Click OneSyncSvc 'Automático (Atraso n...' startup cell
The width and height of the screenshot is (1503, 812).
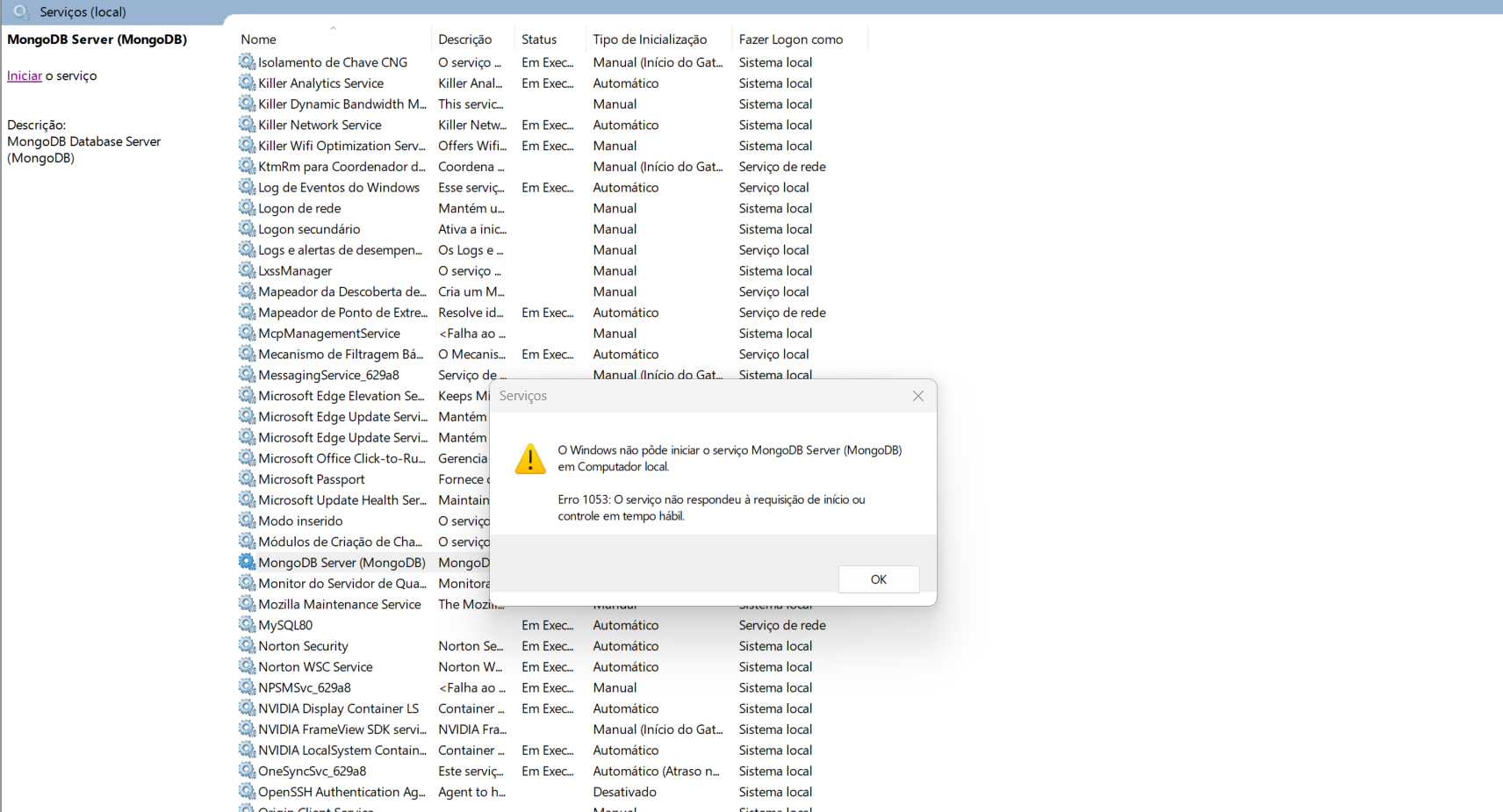[656, 771]
